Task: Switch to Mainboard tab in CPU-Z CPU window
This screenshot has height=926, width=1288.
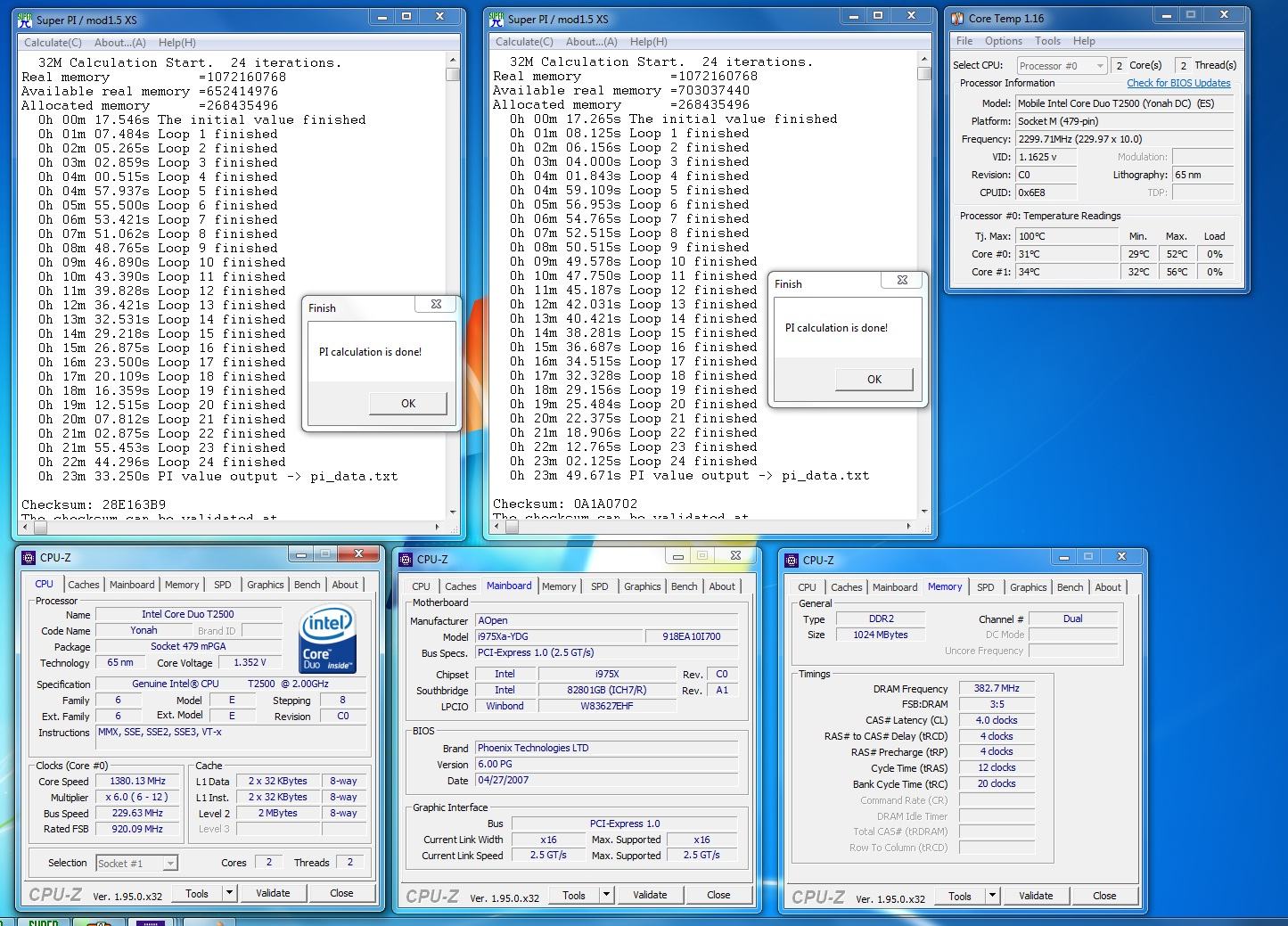Action: tap(132, 585)
